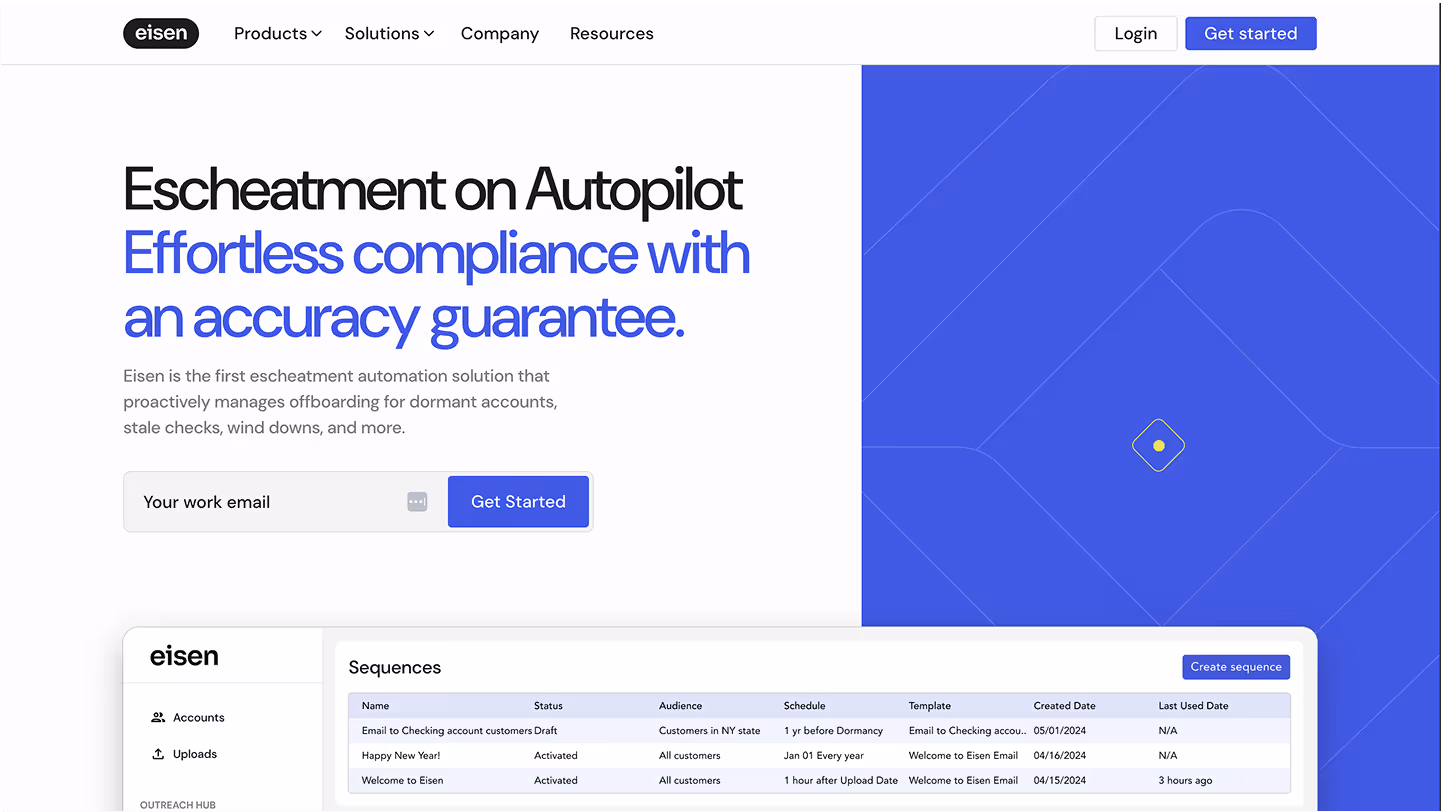Click the Template column header
Screen dimensions: 1441x812
point(930,706)
